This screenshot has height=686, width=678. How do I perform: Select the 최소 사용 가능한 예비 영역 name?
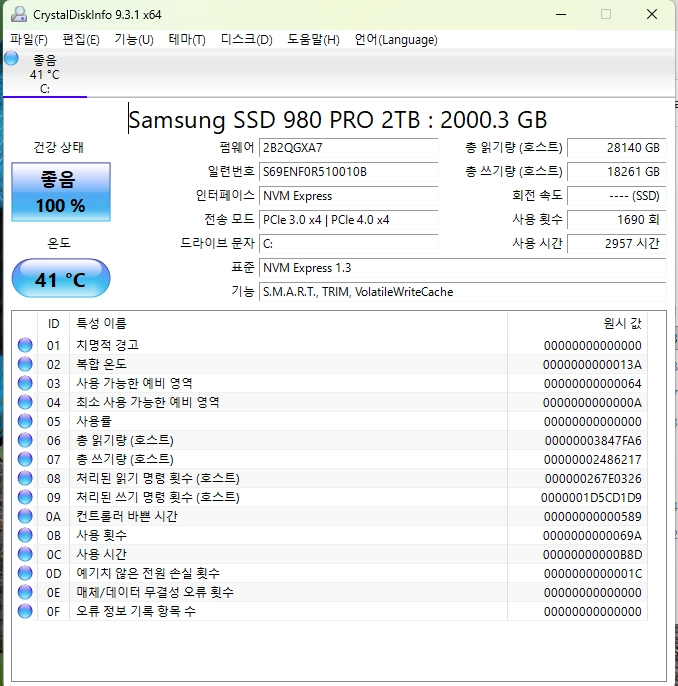pos(148,402)
